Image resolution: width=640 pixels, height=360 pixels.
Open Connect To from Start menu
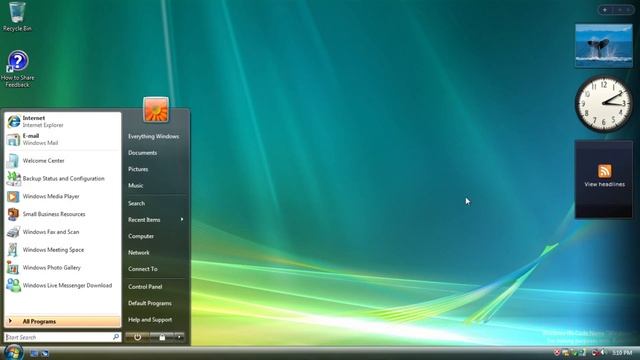[x=143, y=269]
